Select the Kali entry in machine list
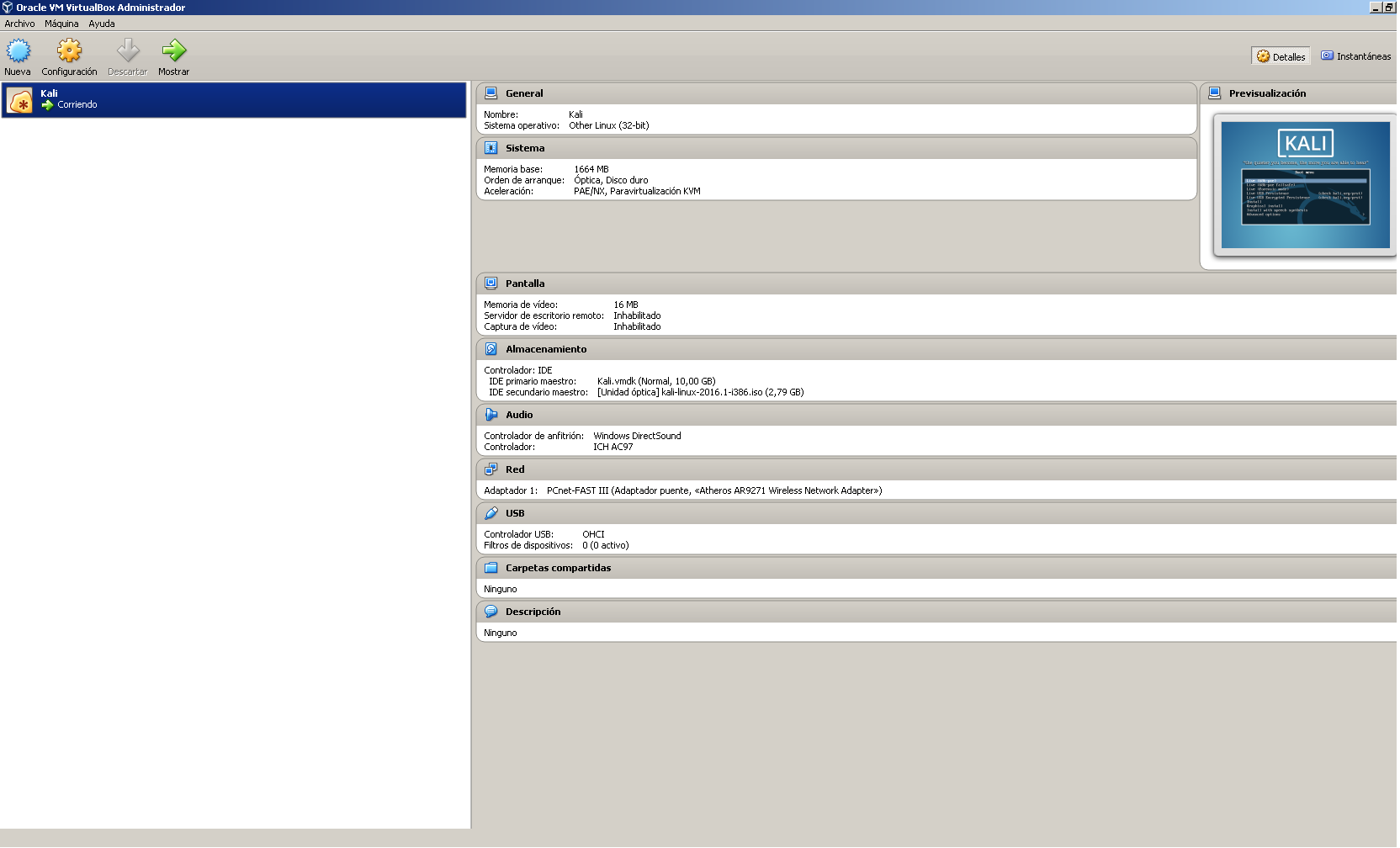The height and width of the screenshot is (848, 1400). point(234,100)
